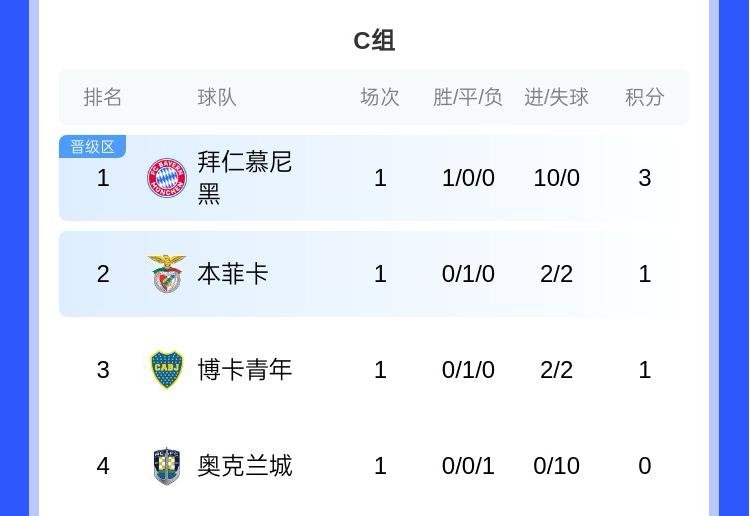Click the 晋级区 qualification badge
Screen dimensions: 750x516
[92, 147]
